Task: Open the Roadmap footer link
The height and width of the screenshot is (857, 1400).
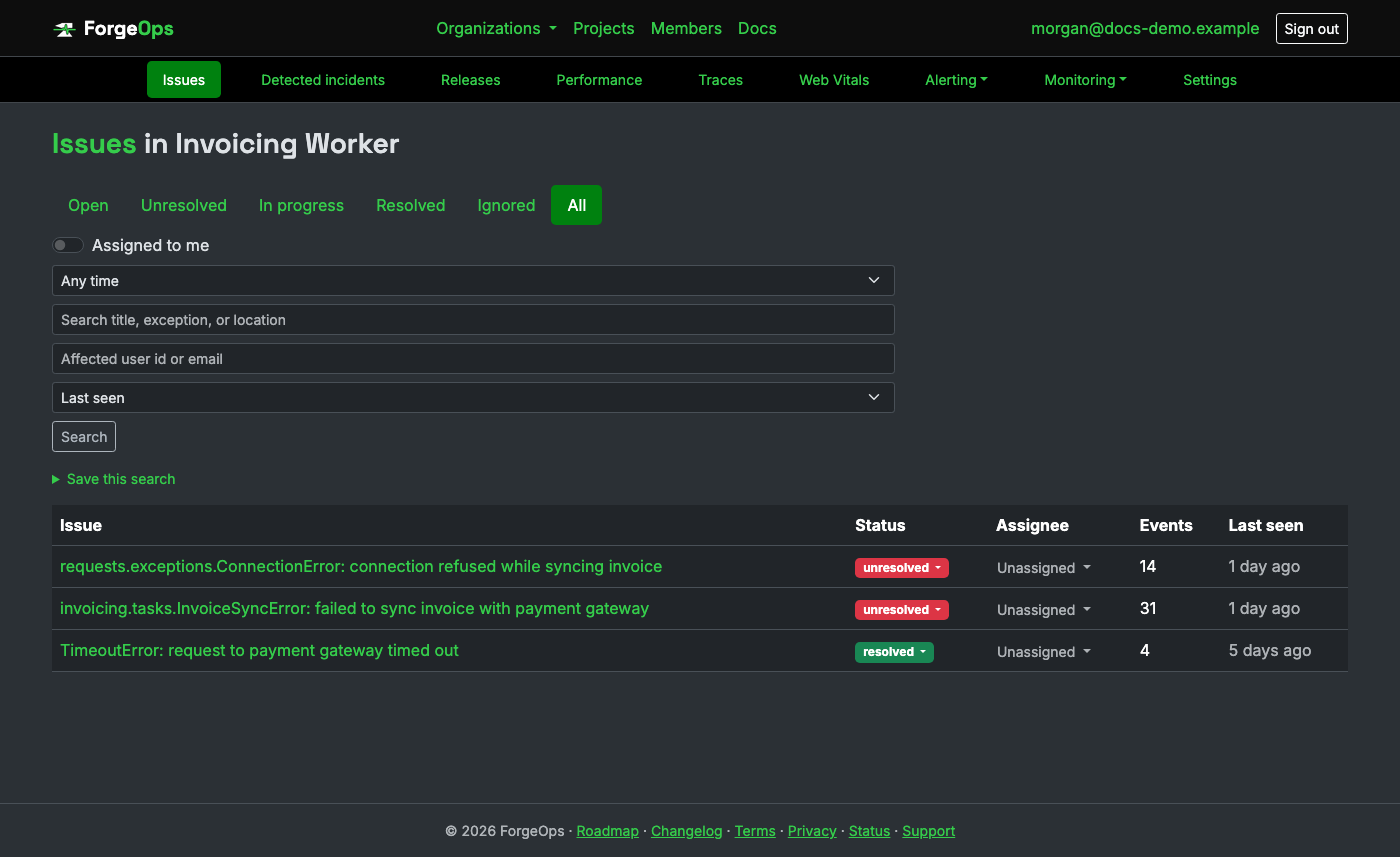Action: pos(607,831)
